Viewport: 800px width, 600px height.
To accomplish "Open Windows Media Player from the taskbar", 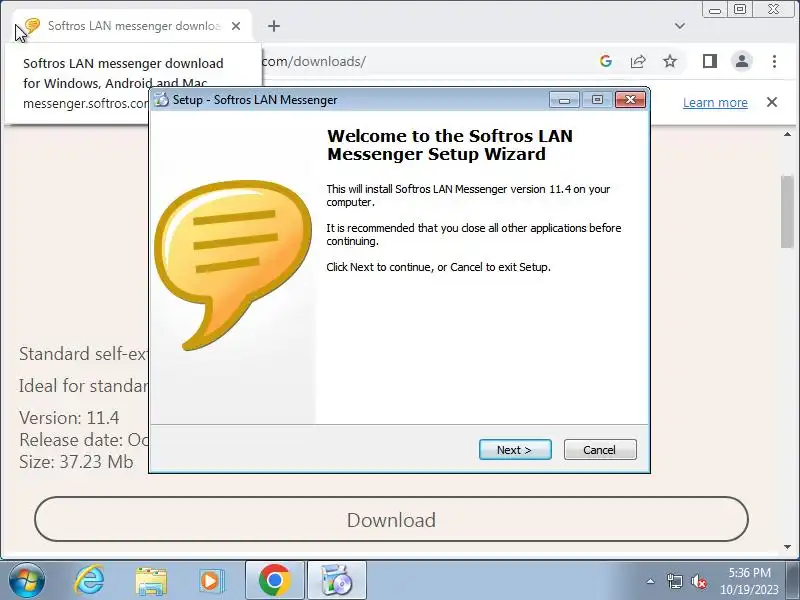I will [x=211, y=581].
